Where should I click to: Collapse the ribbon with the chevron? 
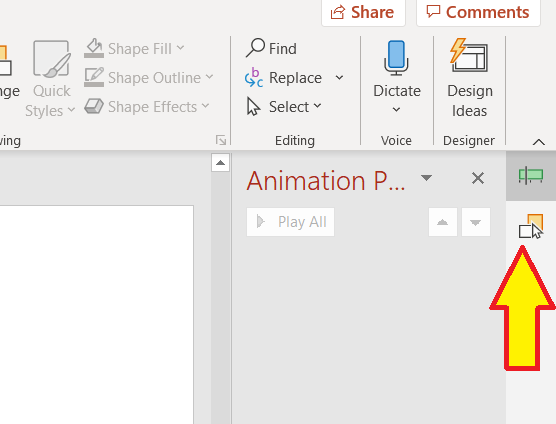539,142
